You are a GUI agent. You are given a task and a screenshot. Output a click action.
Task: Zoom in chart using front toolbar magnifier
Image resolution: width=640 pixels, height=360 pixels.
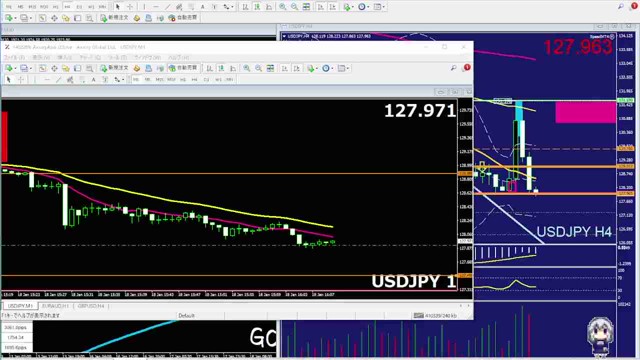click(x=247, y=68)
